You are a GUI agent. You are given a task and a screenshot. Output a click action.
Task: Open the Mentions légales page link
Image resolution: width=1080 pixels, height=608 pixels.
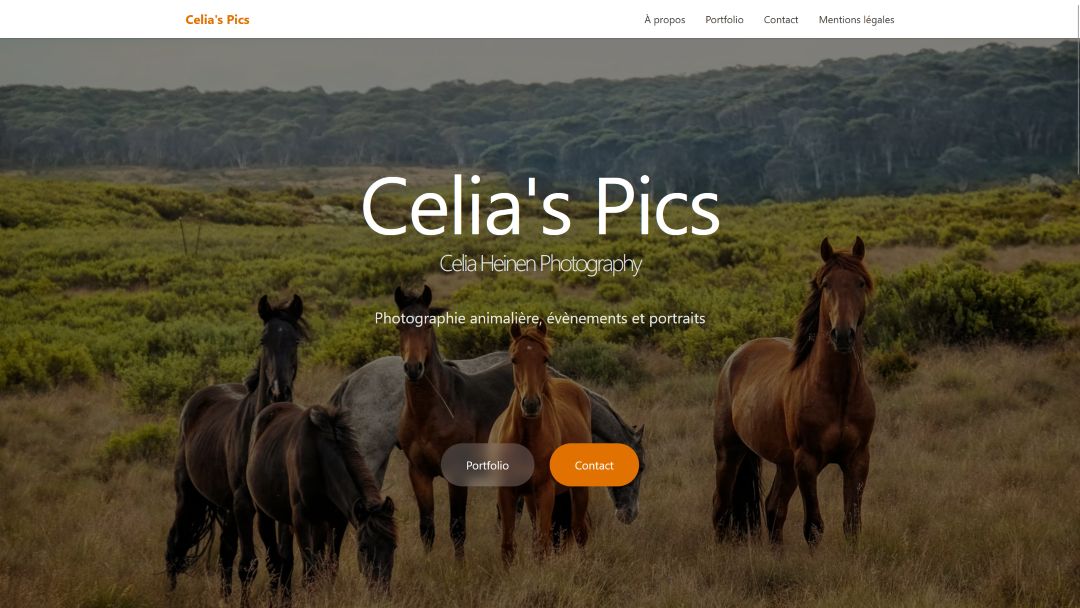tap(856, 19)
